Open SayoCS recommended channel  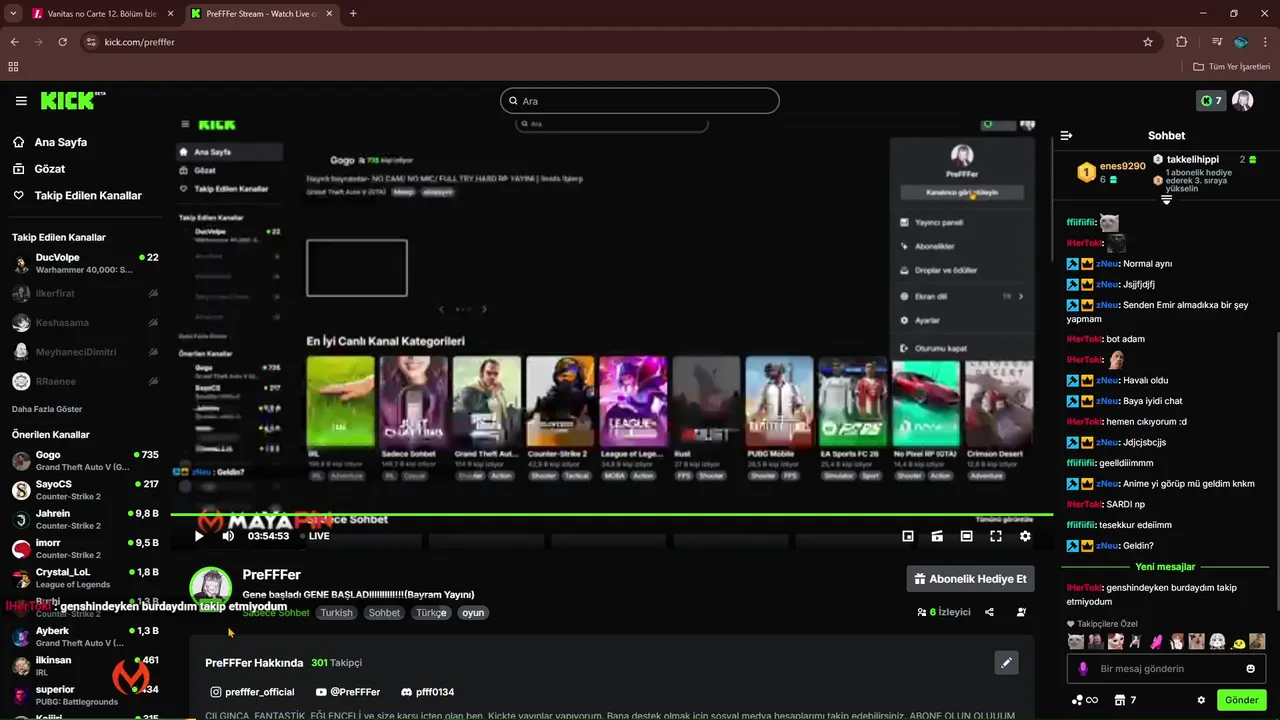click(x=85, y=490)
